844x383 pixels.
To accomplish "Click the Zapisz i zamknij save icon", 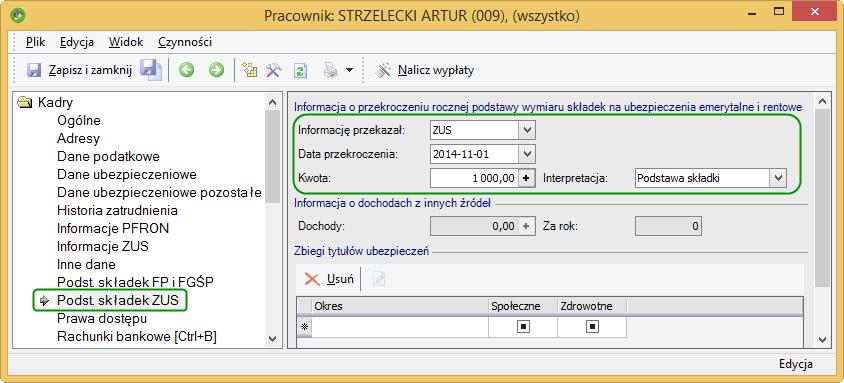I will tap(34, 70).
